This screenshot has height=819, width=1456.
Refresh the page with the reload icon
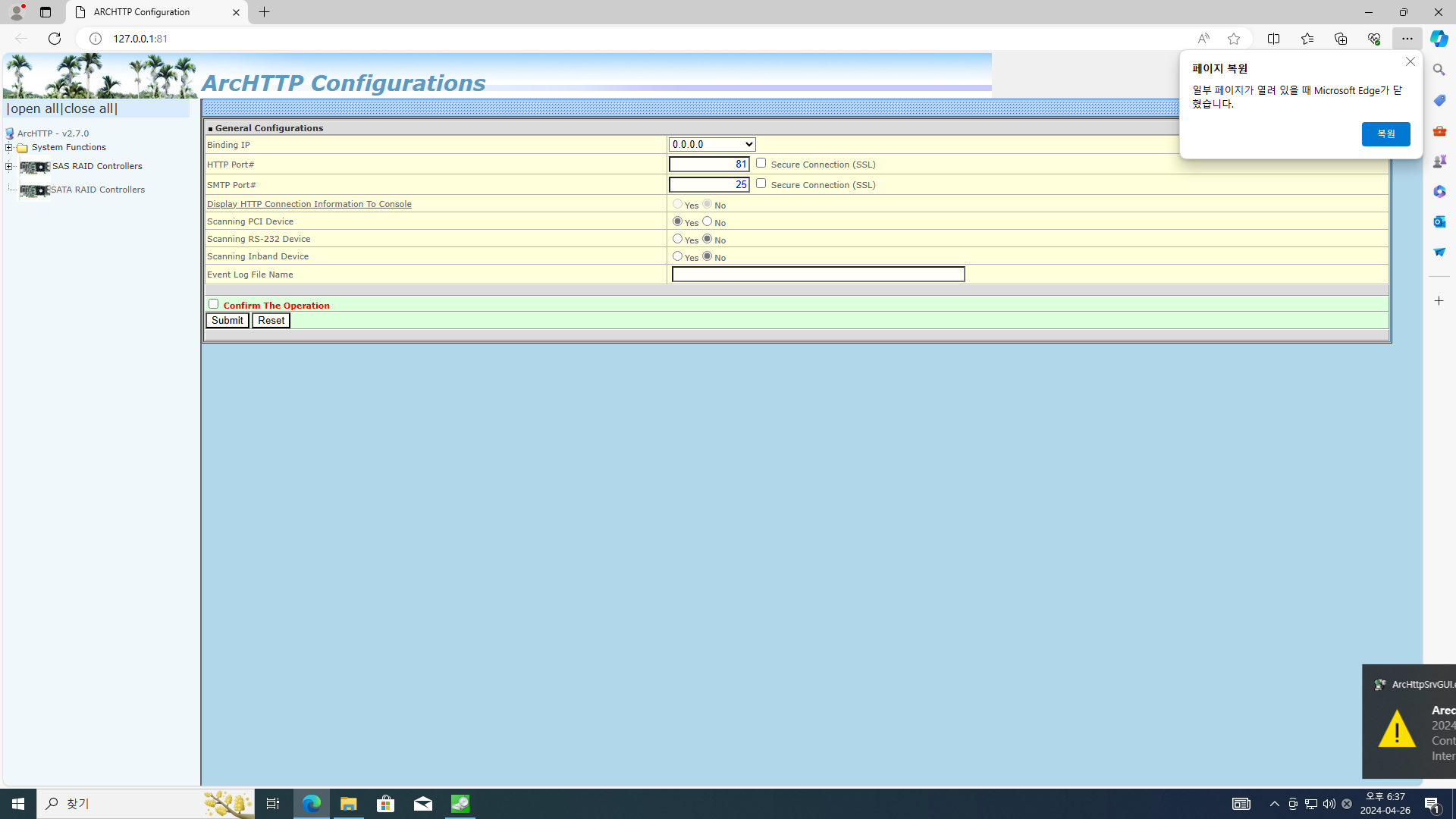55,39
